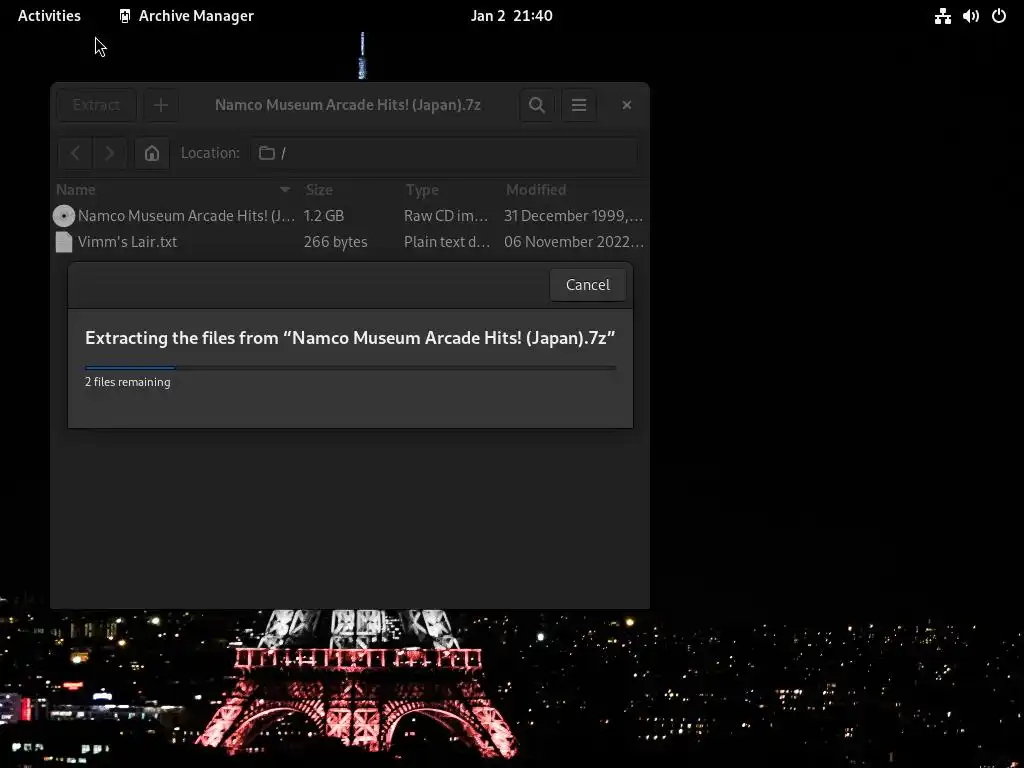Go forward with the right arrow button

(109, 153)
